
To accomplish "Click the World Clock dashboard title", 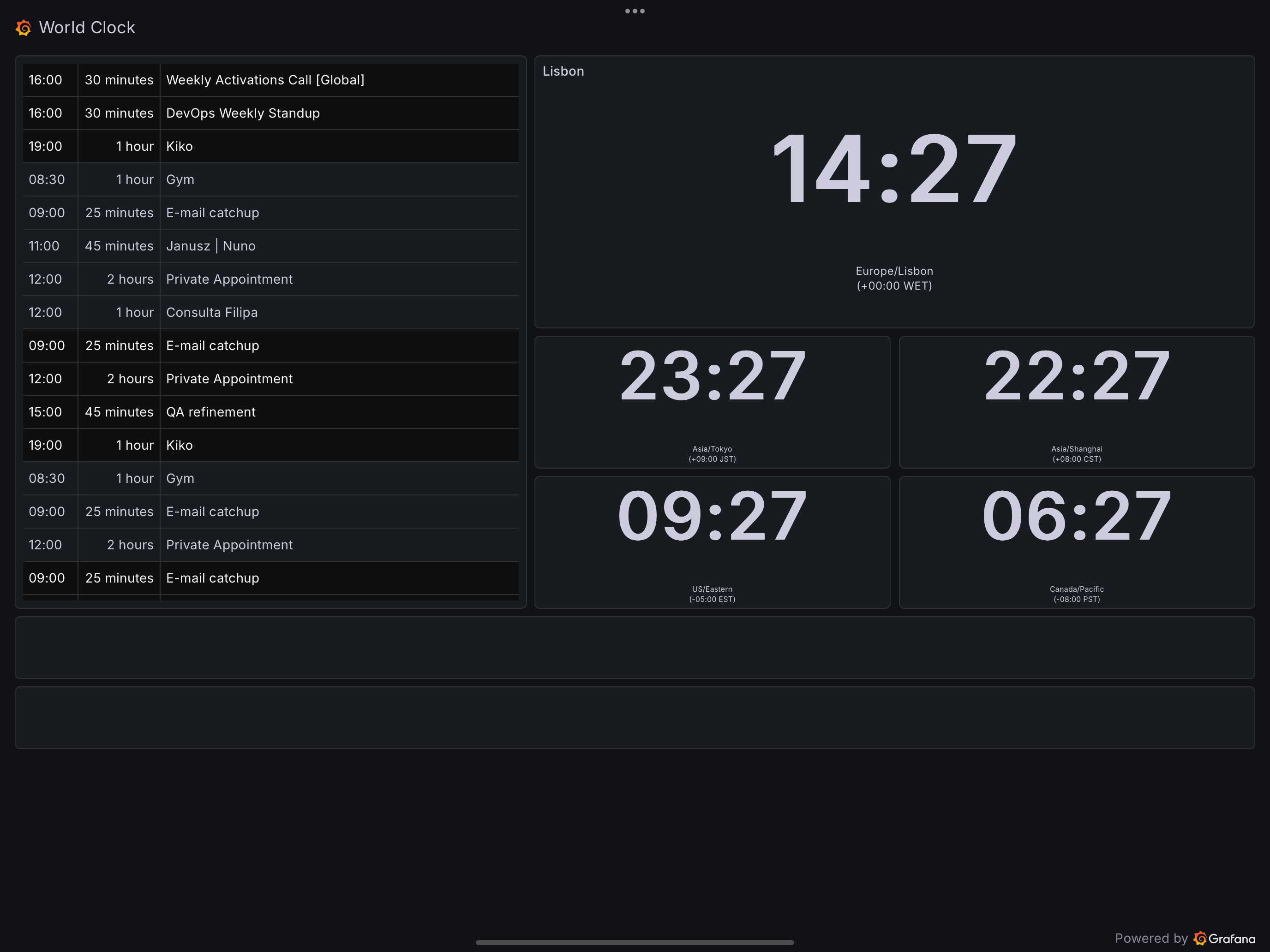I will point(87,28).
